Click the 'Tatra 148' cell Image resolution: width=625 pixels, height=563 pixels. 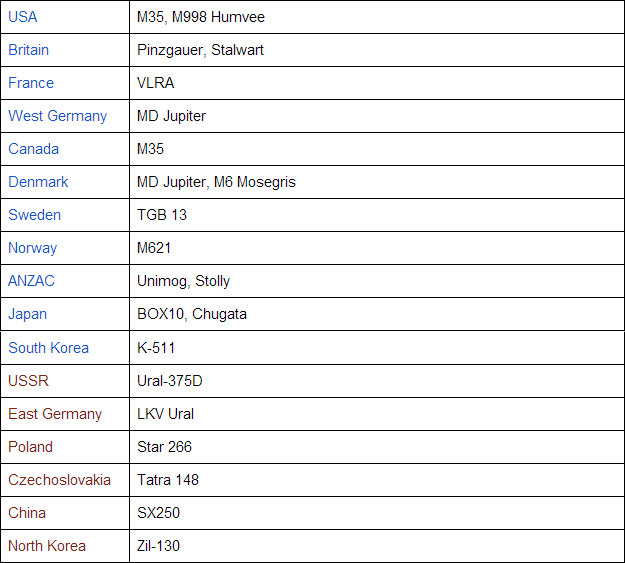(x=377, y=480)
